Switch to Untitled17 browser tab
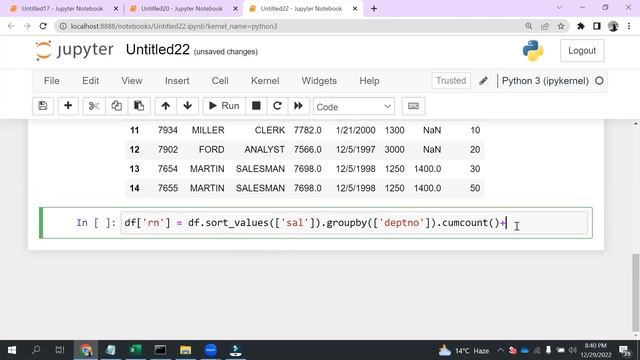Screen dimensions: 640x360 click(62, 9)
